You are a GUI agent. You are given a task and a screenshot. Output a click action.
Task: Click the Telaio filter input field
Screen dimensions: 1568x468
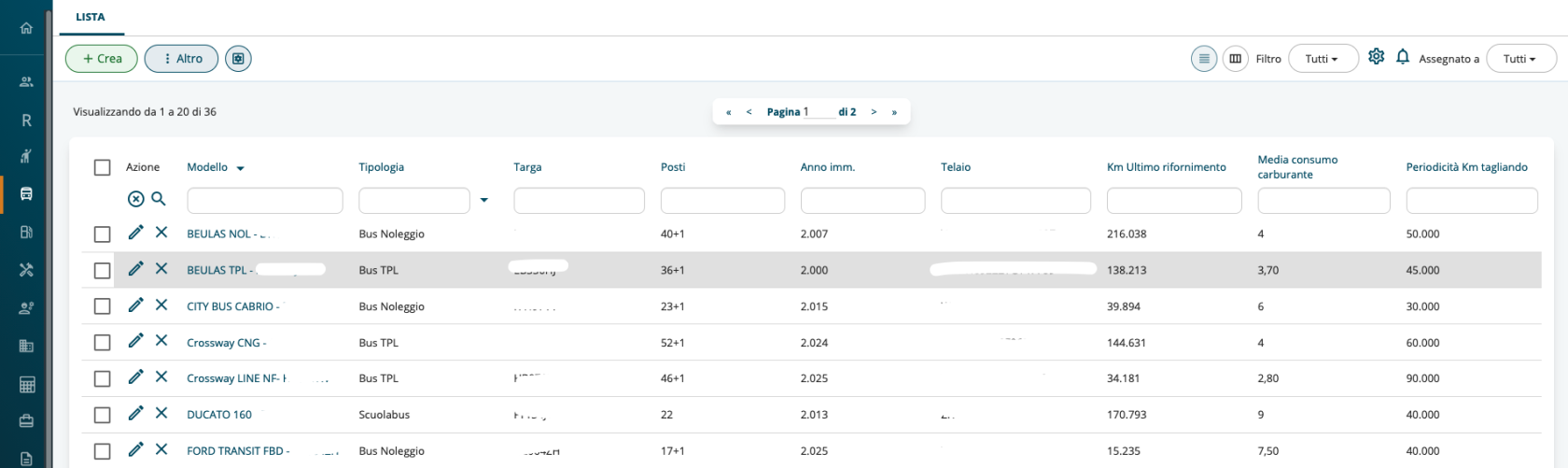tap(1015, 200)
